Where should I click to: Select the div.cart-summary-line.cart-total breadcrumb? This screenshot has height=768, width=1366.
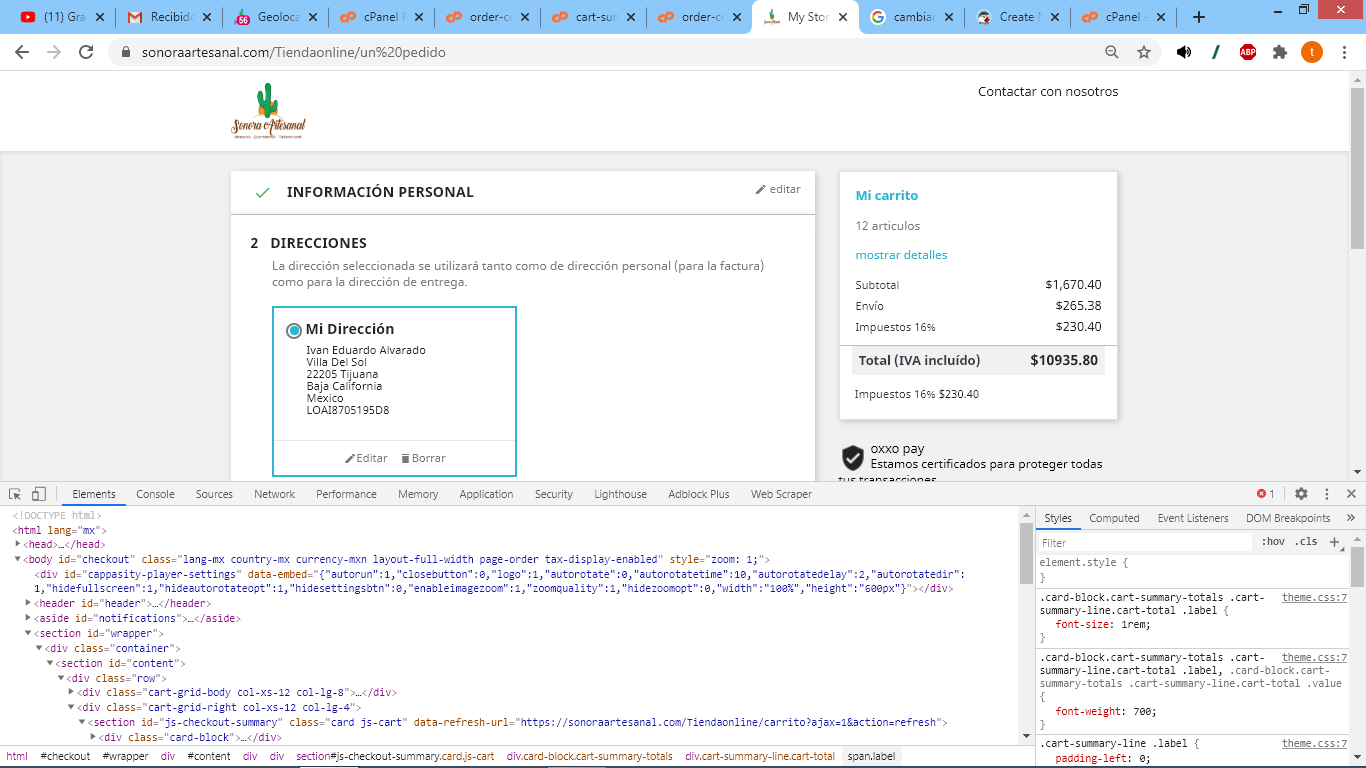pyautogui.click(x=759, y=757)
